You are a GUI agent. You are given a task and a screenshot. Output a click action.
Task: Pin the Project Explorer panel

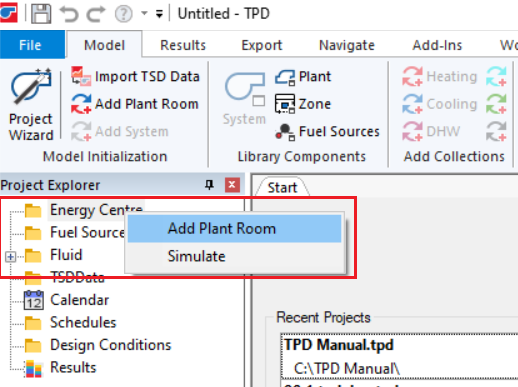pyautogui.click(x=209, y=185)
